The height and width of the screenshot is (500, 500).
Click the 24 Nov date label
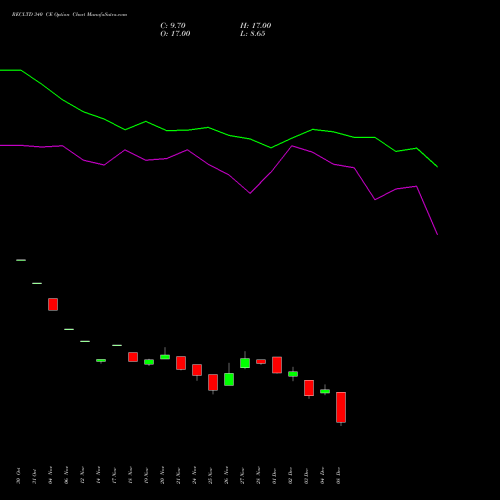[x=194, y=476]
